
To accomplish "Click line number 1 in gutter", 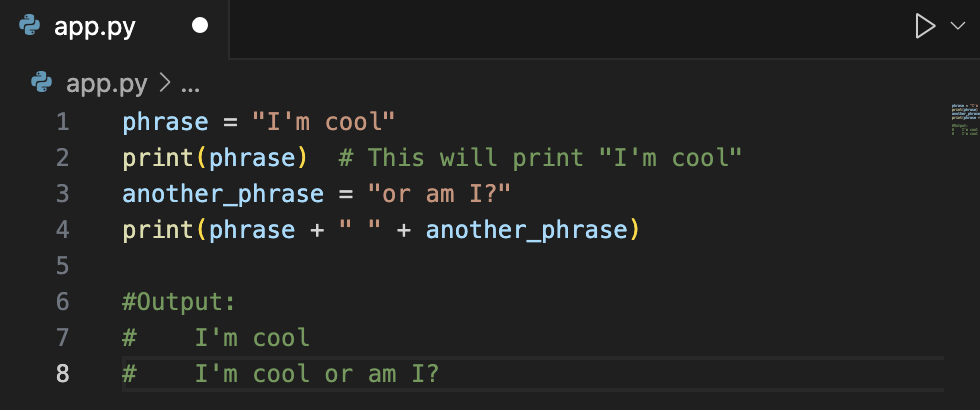I will click(62, 121).
